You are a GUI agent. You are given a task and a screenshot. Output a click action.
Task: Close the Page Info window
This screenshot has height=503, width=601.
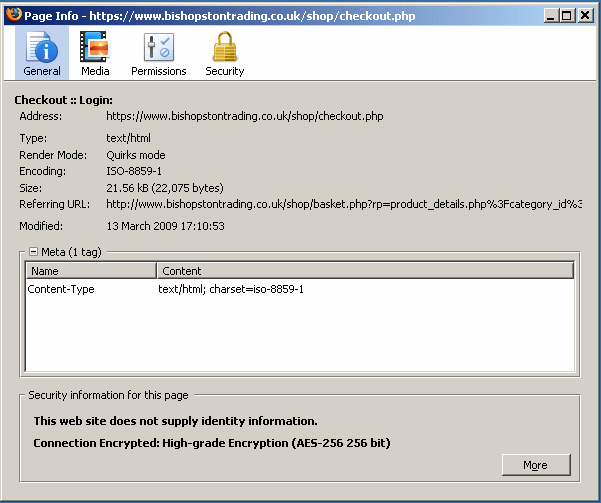[585, 15]
